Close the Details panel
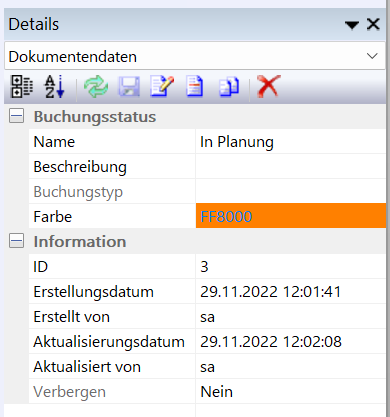 (x=373, y=24)
